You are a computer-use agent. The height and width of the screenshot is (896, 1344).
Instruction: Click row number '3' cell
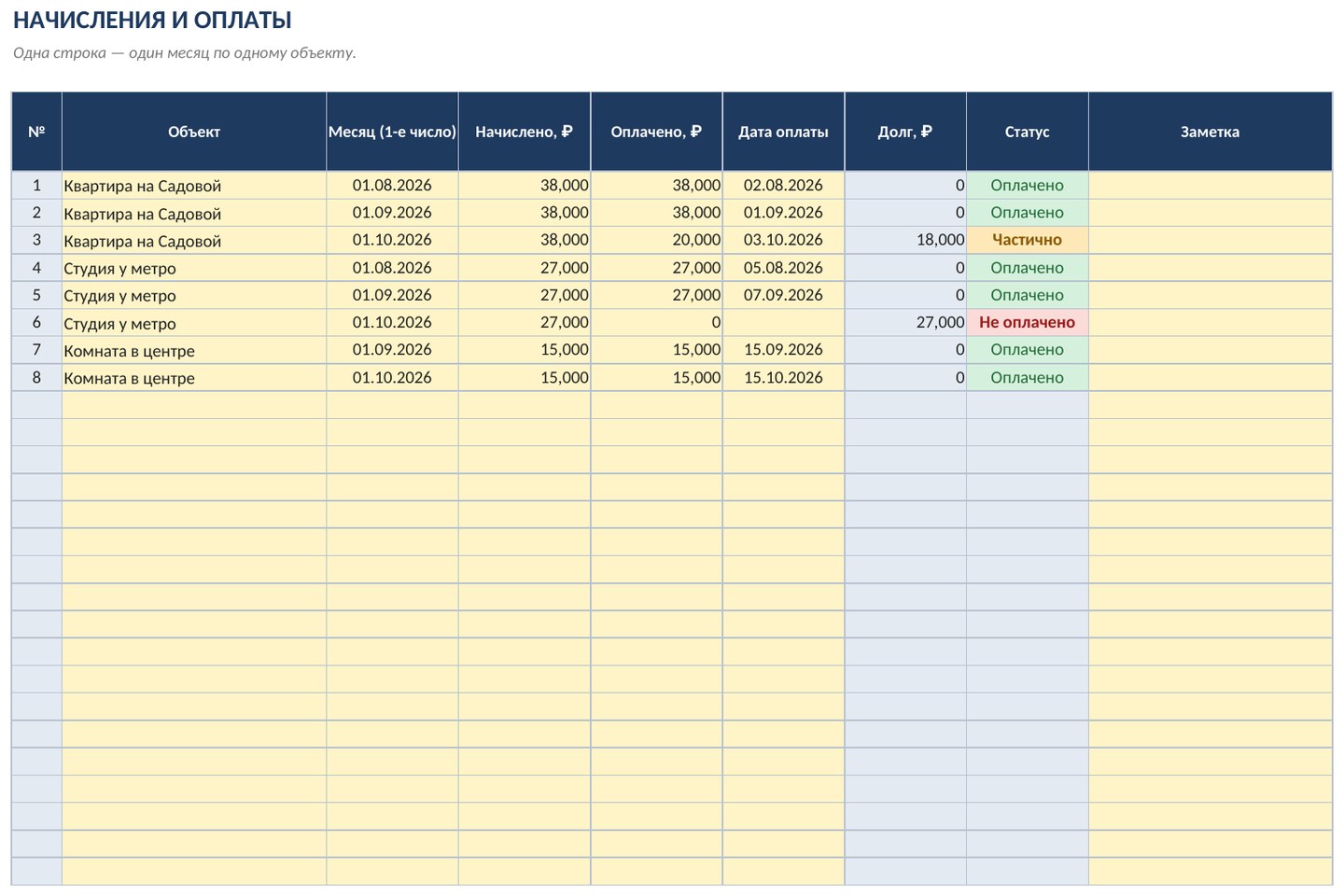(36, 240)
